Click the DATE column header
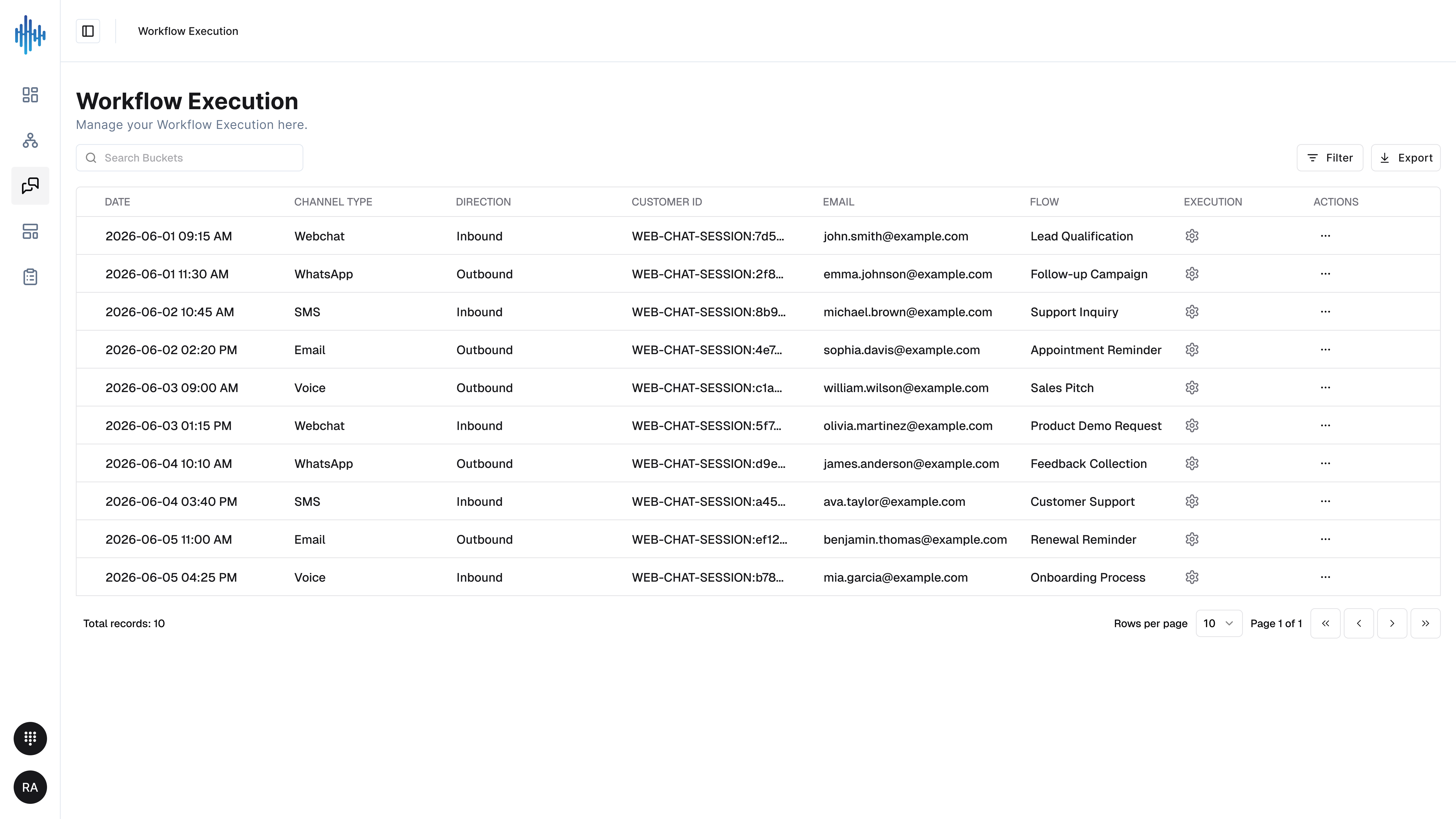Viewport: 1456px width, 819px height. [117, 202]
